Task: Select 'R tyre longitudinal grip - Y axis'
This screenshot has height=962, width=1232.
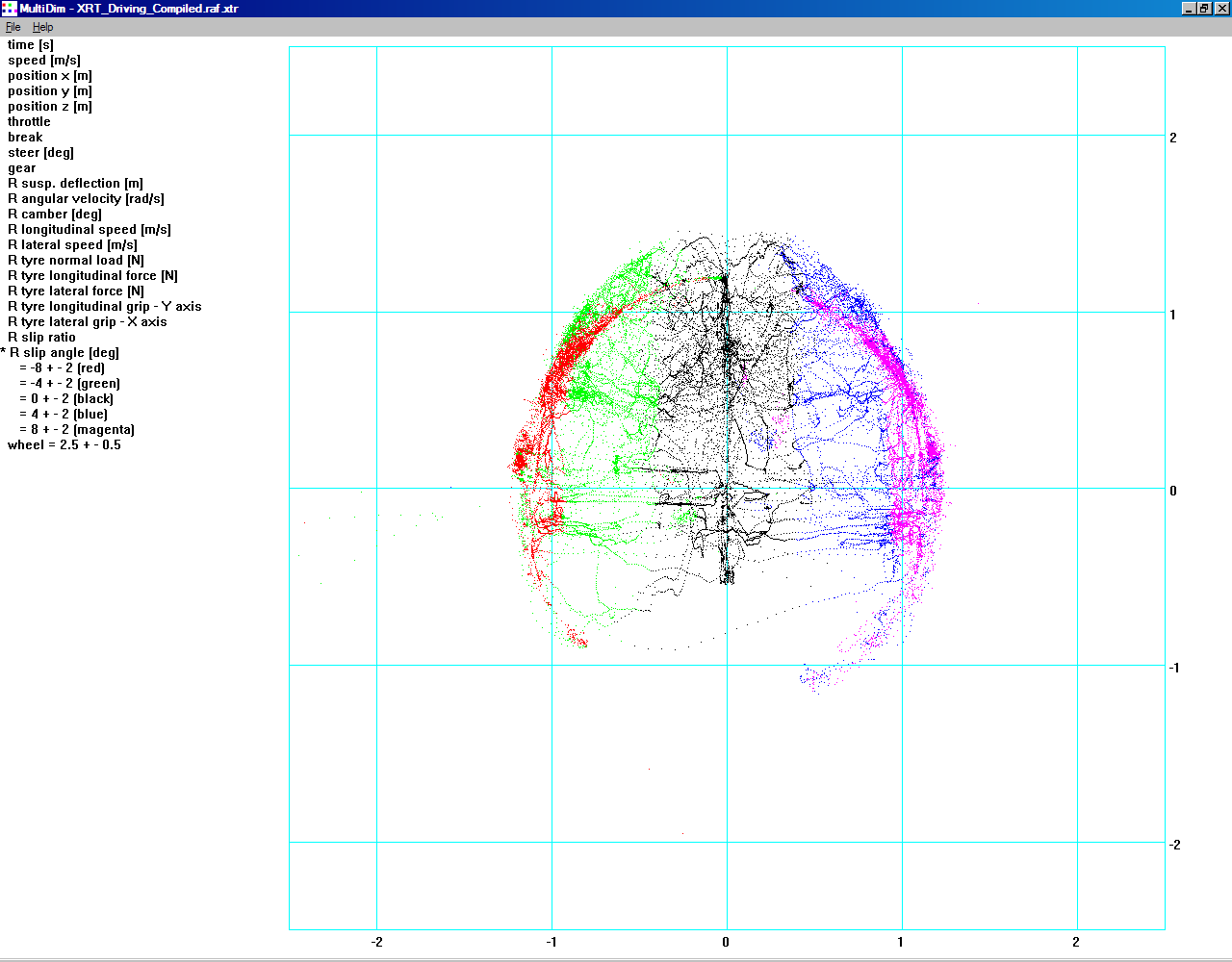Action: pos(105,307)
